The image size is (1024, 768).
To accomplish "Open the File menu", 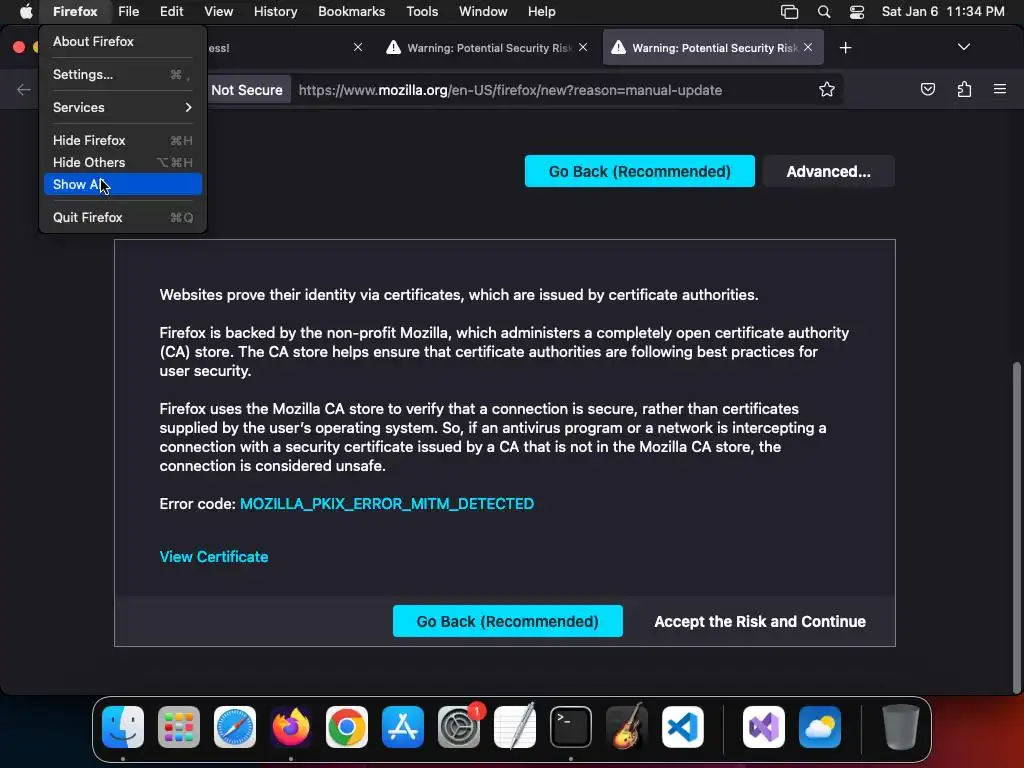I will tap(129, 11).
